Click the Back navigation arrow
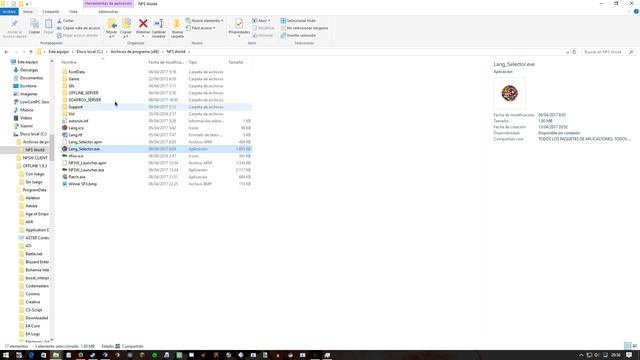This screenshot has height=360, width=640. coord(6,52)
